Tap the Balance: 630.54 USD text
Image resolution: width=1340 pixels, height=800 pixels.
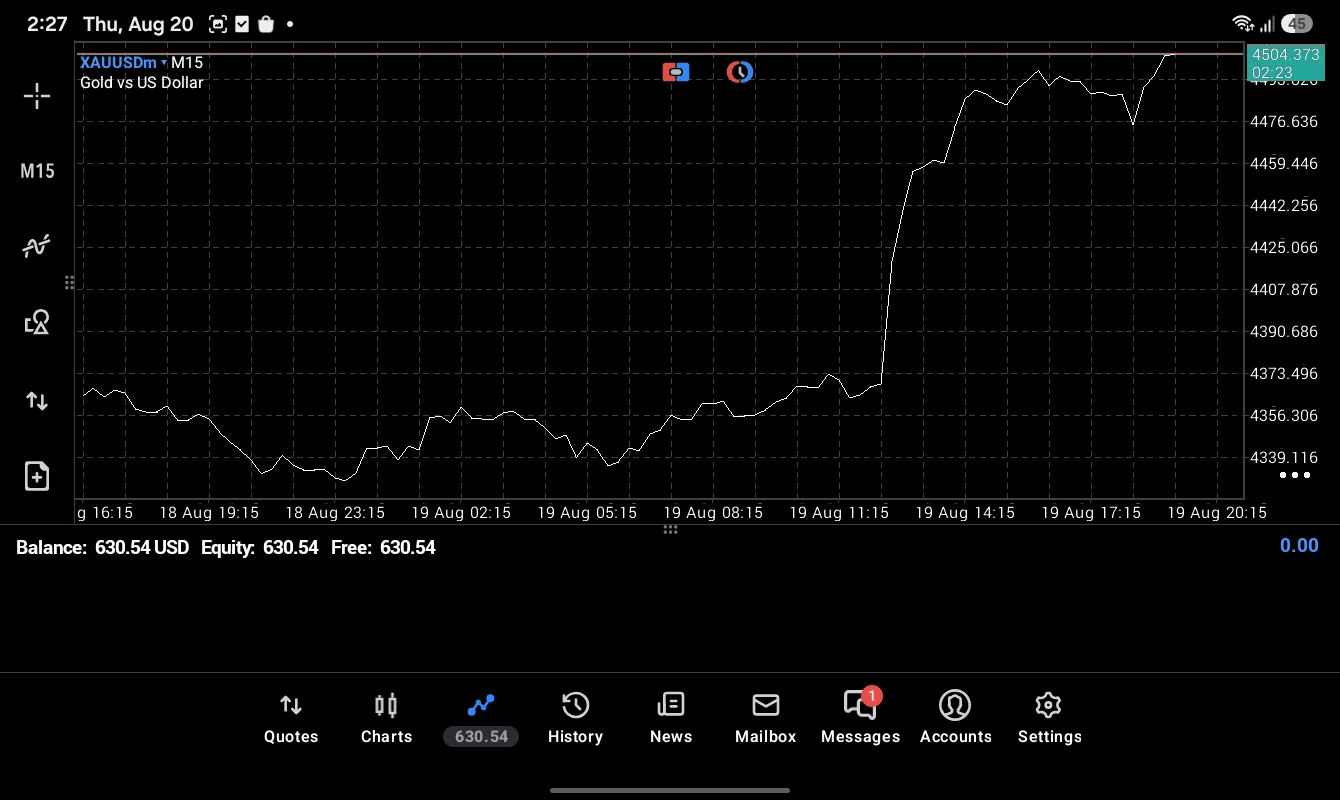point(102,547)
